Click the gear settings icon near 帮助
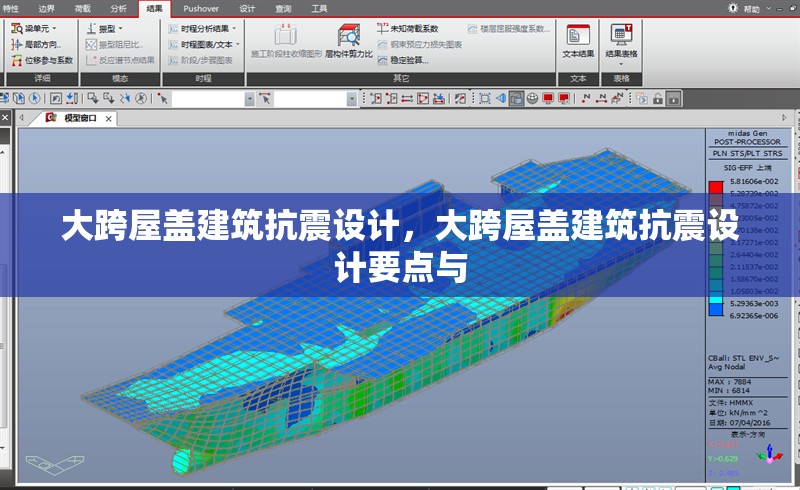Screen dimensions: 800x490 733,8
